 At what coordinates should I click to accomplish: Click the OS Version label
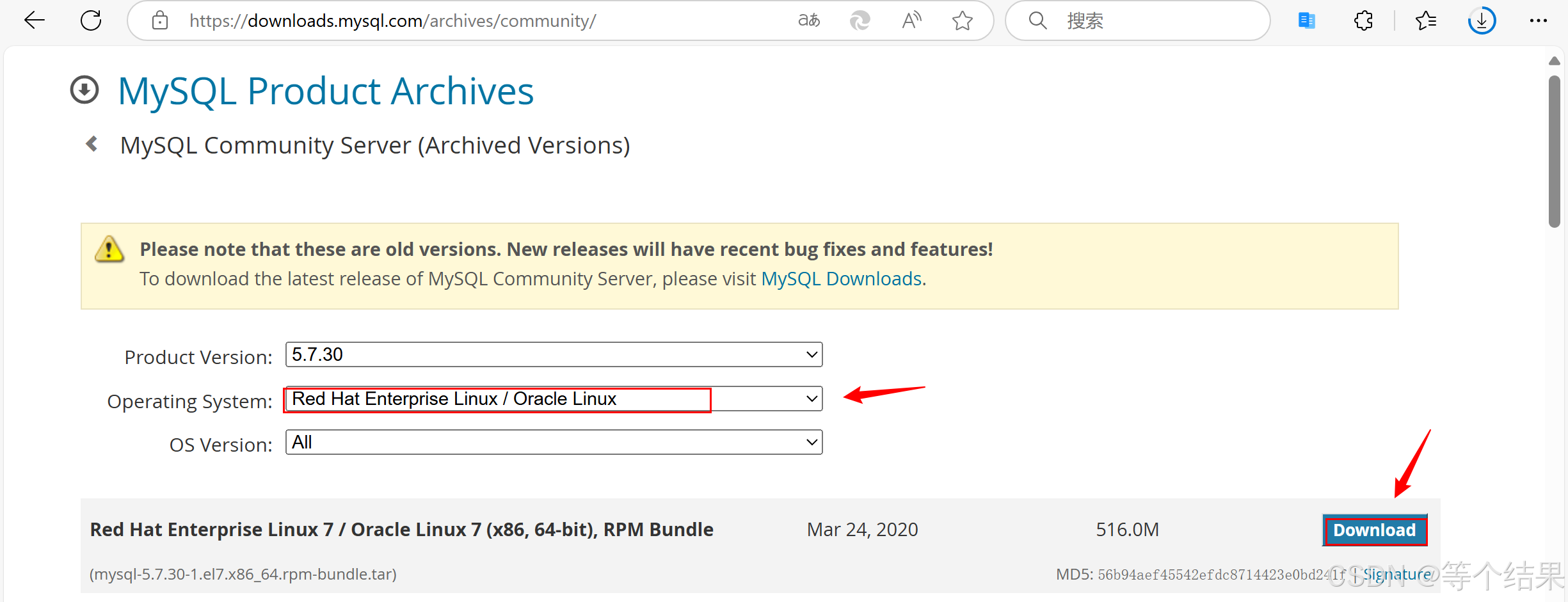click(x=221, y=445)
